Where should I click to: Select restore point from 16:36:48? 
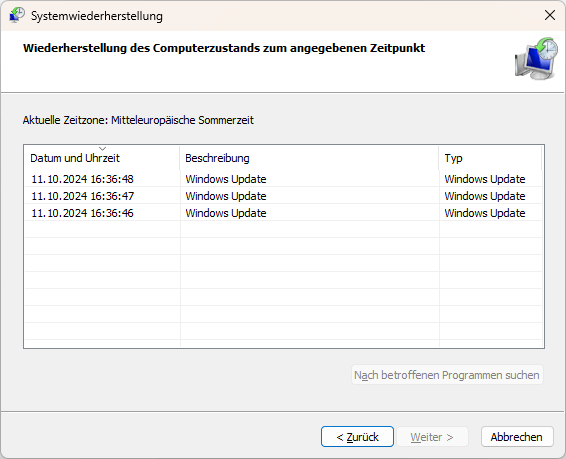tap(283, 179)
